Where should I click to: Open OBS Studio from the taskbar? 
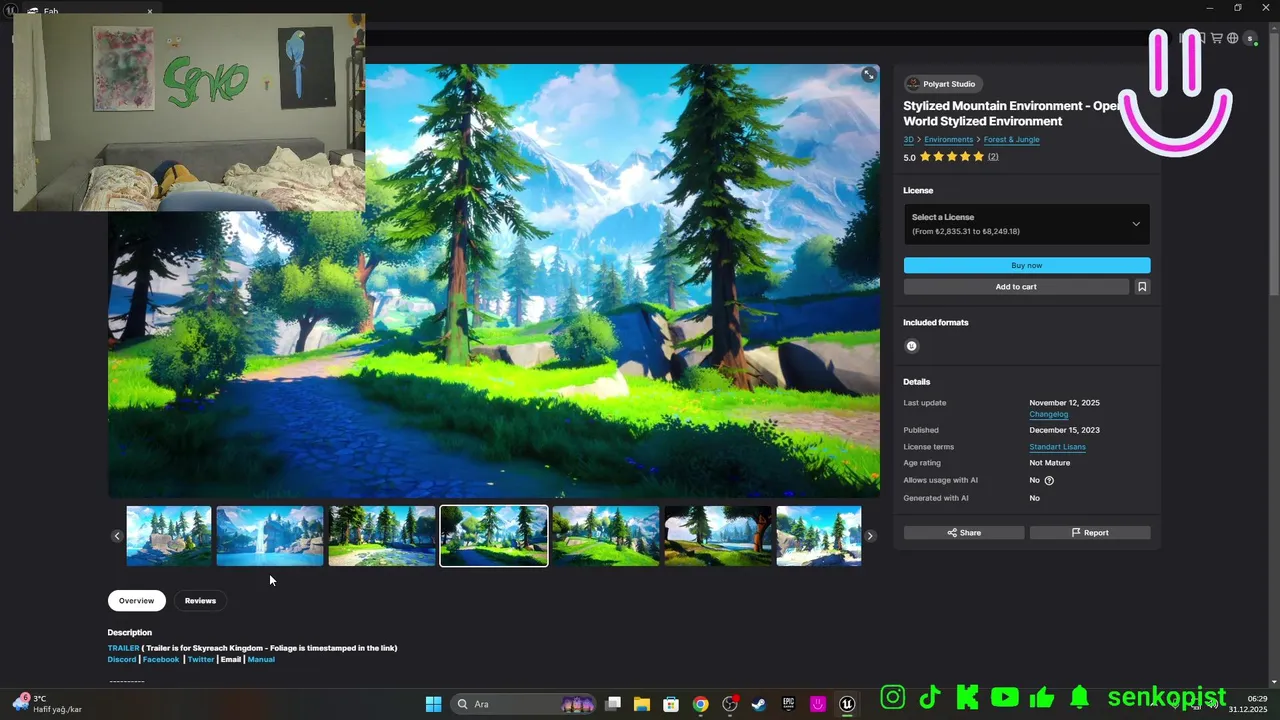730,704
